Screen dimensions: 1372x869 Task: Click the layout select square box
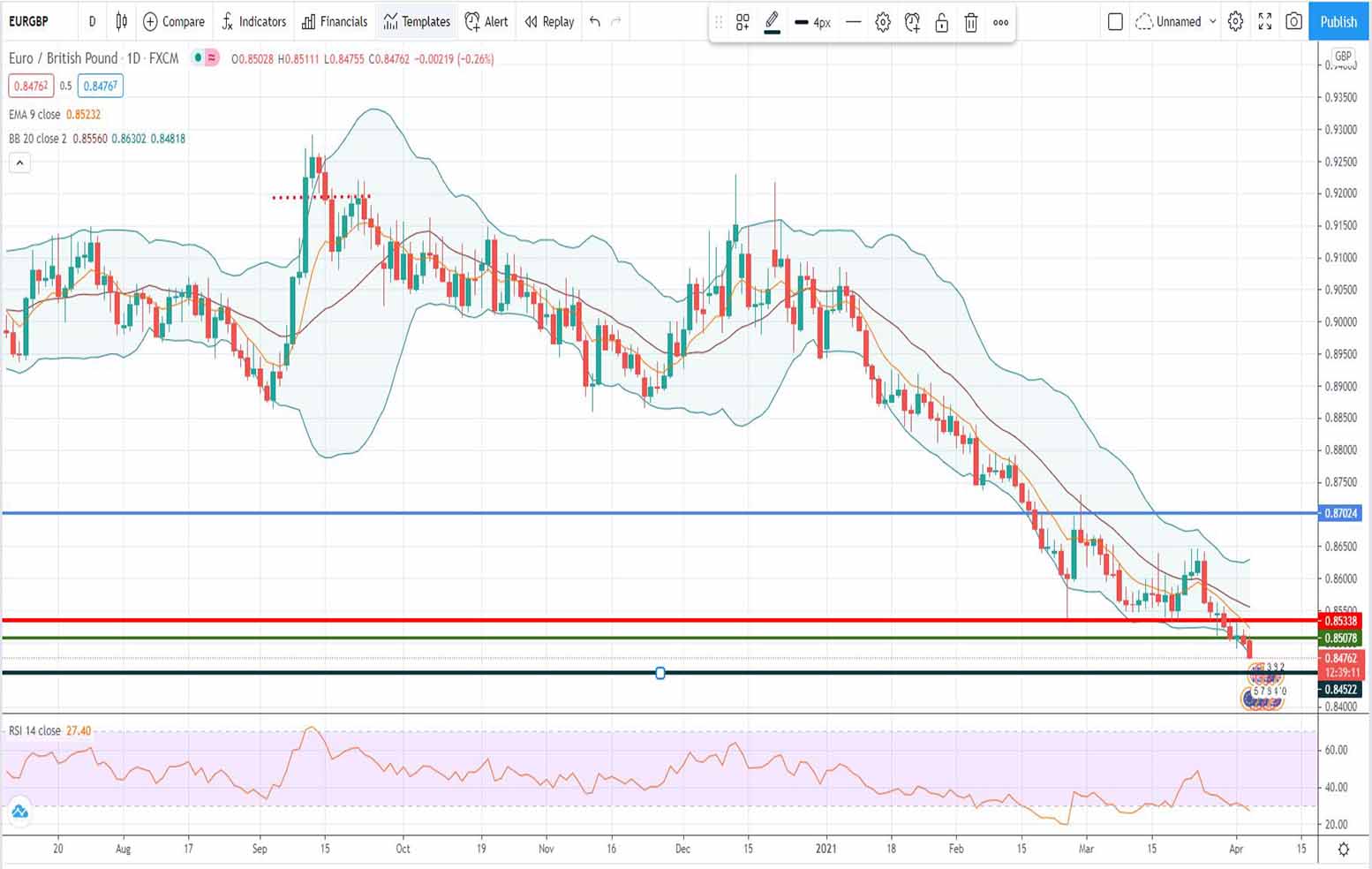[1115, 21]
